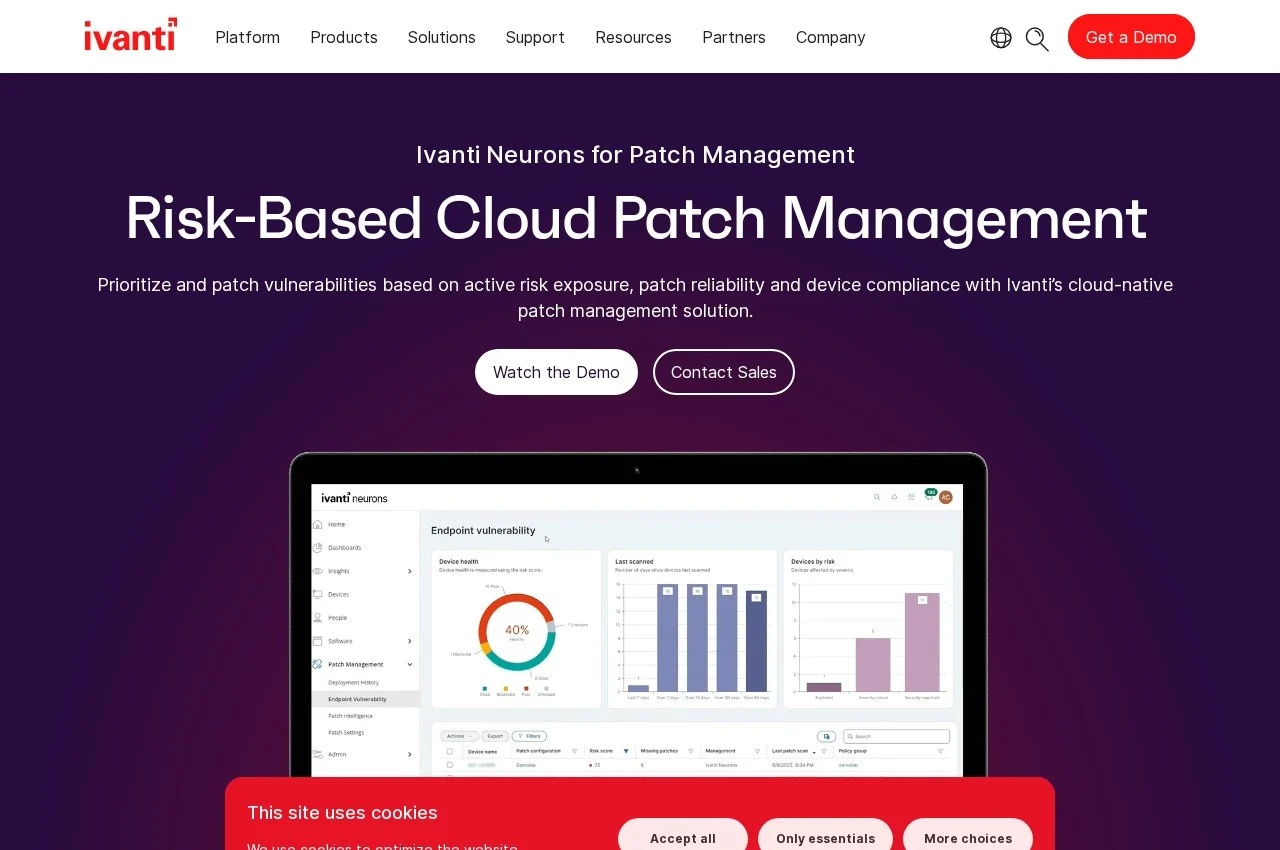Click the Insights eye icon in the sidebar
This screenshot has width=1280, height=850.
tap(318, 571)
